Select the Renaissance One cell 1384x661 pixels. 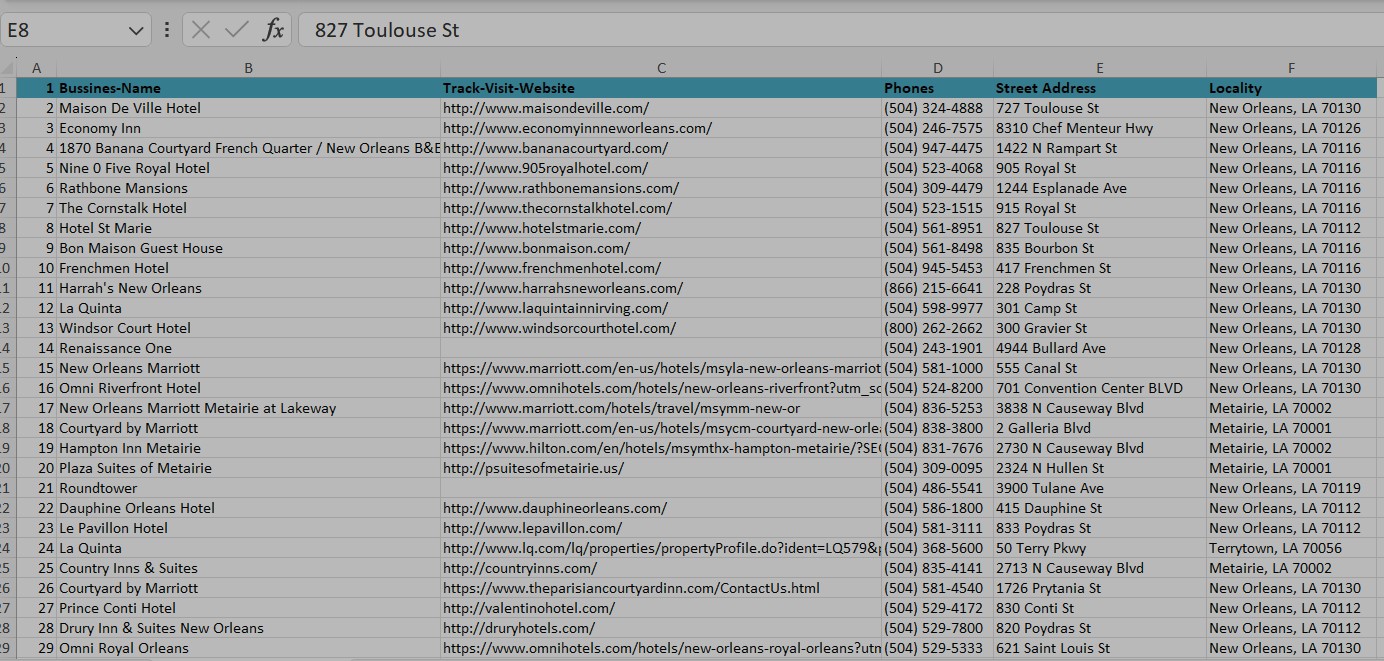point(249,348)
